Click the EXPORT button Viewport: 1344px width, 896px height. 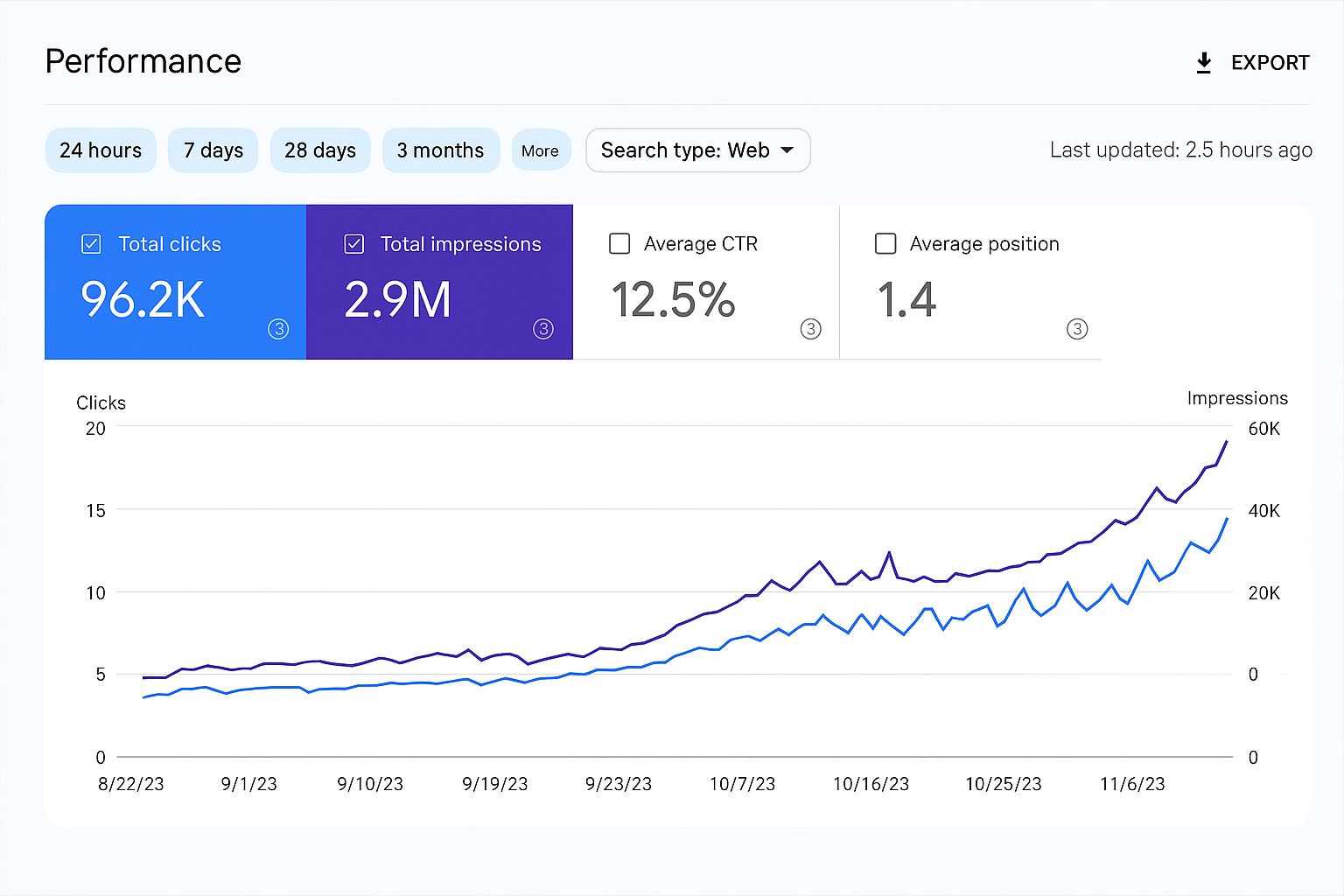[1270, 62]
